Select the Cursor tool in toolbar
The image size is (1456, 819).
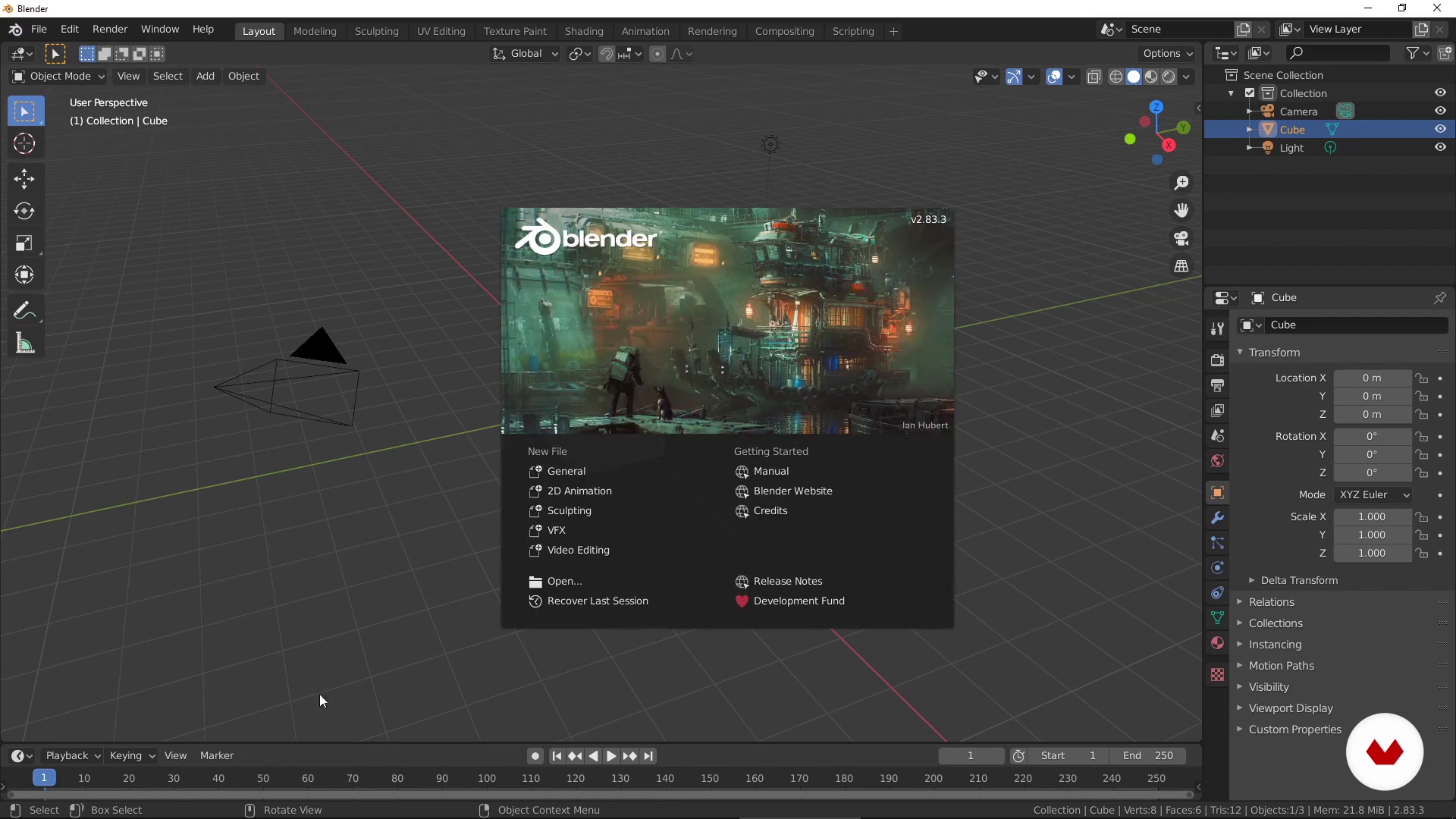pos(24,143)
